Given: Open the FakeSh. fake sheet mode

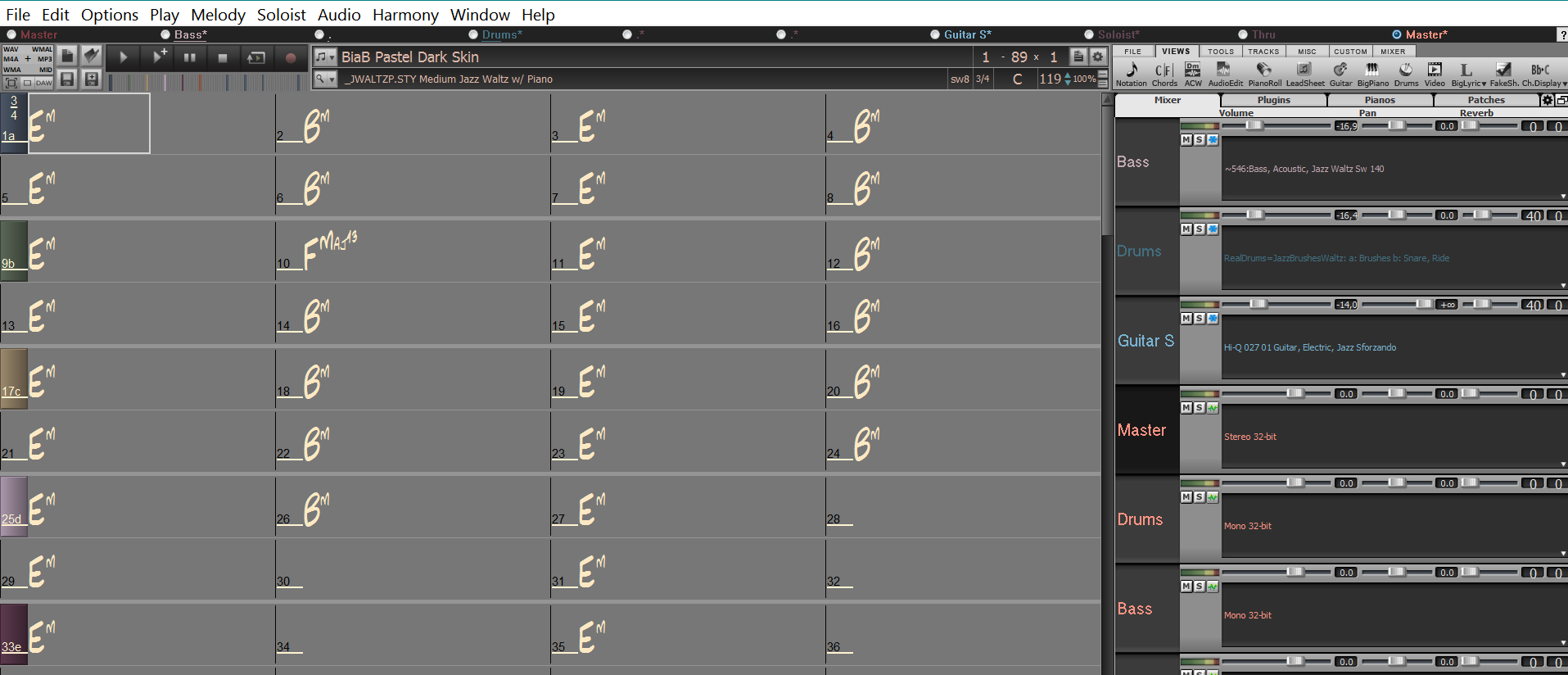Looking at the screenshot, I should coord(1503,74).
